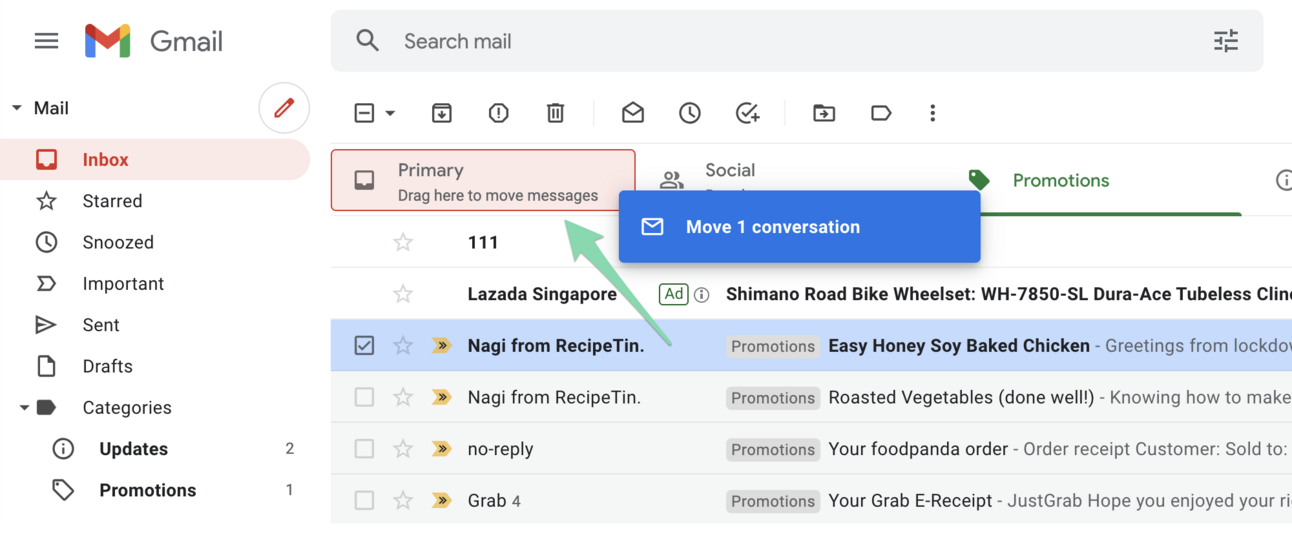Delete the selected conversation

[x=556, y=113]
